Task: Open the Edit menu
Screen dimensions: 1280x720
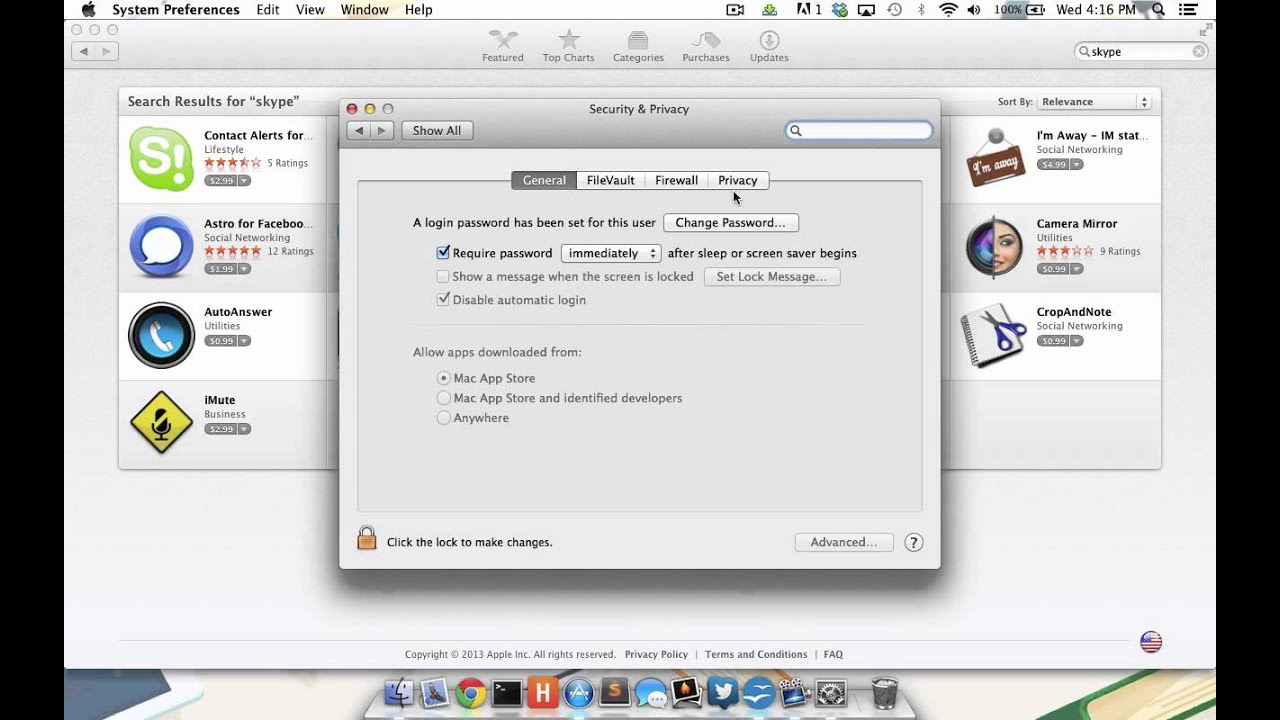Action: coord(268,10)
